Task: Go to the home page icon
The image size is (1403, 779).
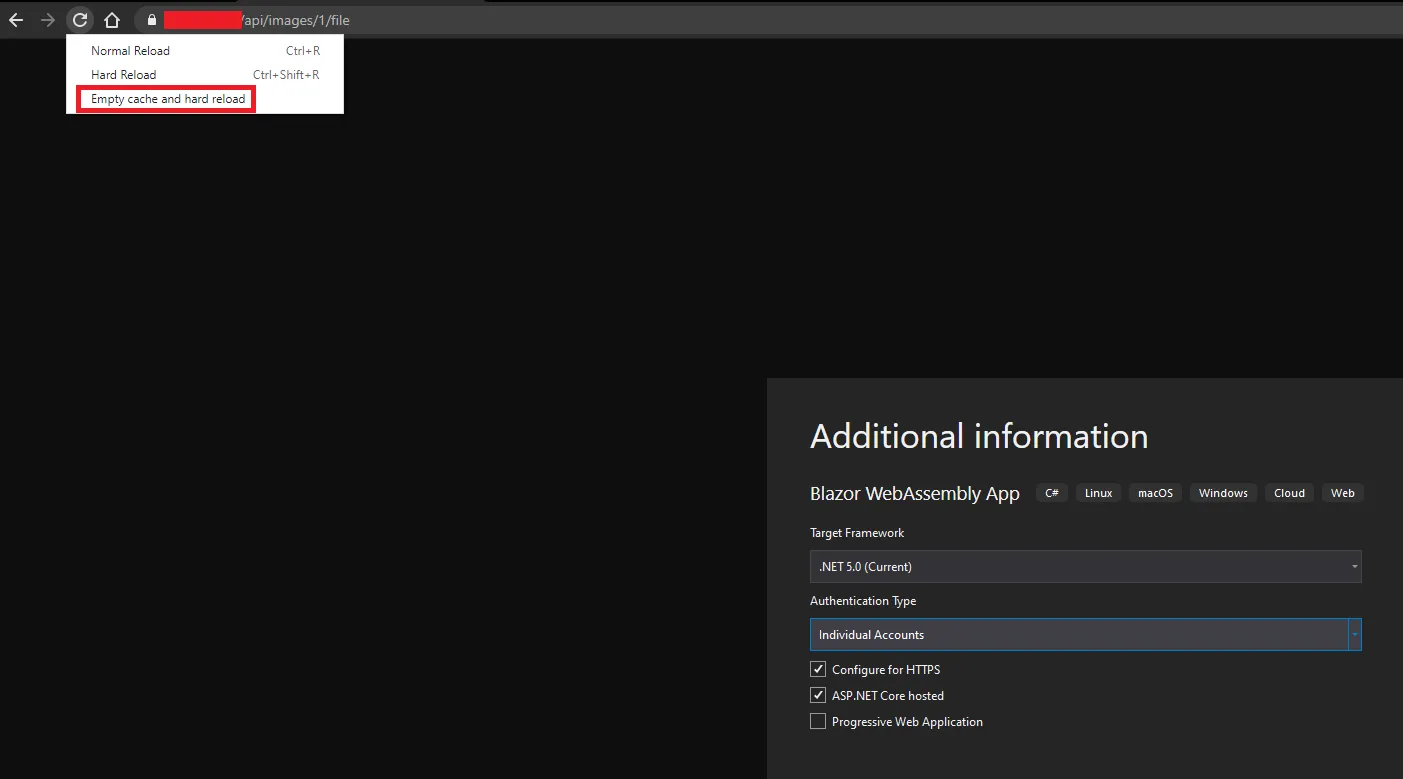Action: point(112,20)
